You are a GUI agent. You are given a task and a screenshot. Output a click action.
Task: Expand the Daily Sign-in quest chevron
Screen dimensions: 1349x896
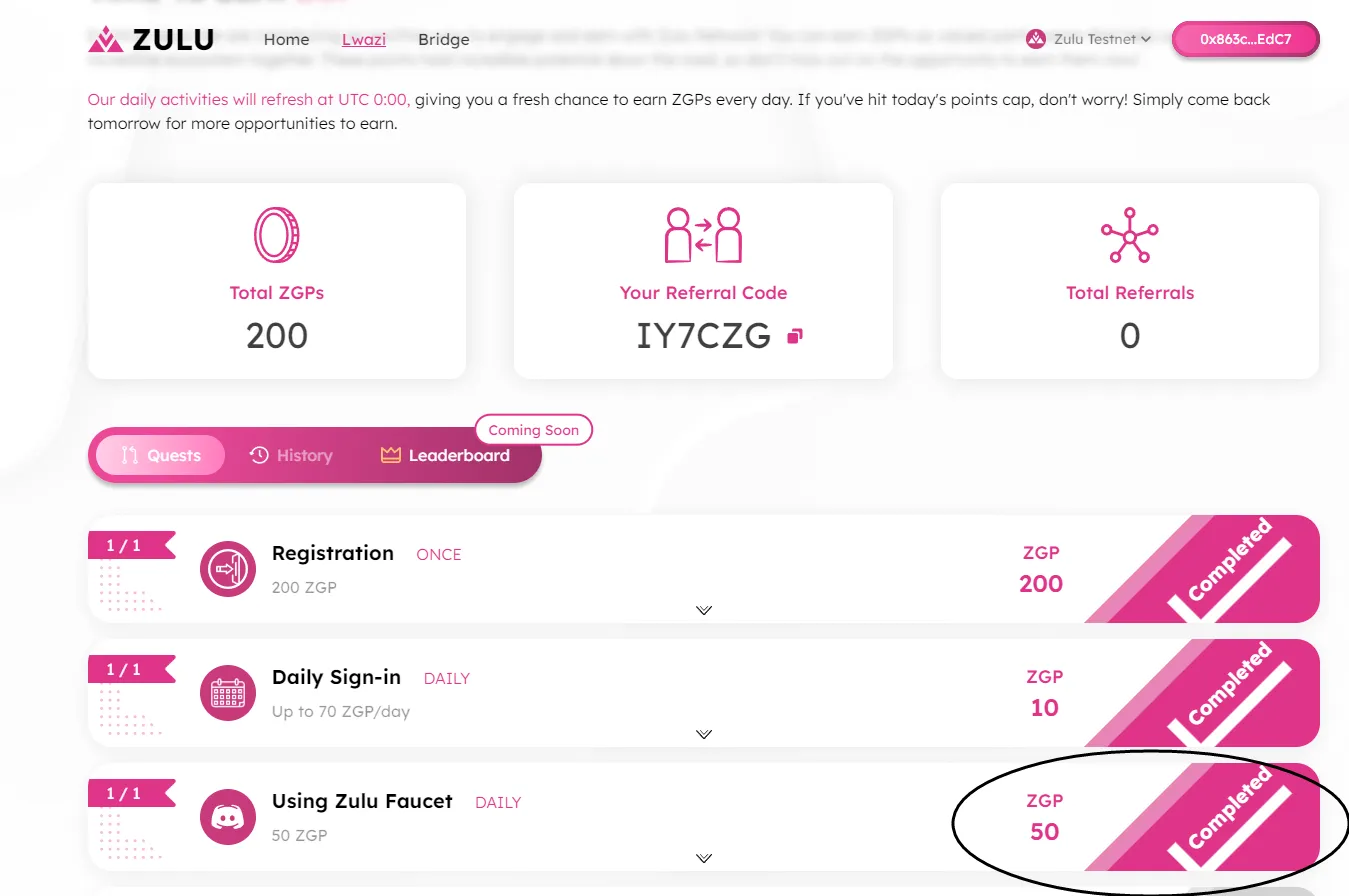[704, 734]
